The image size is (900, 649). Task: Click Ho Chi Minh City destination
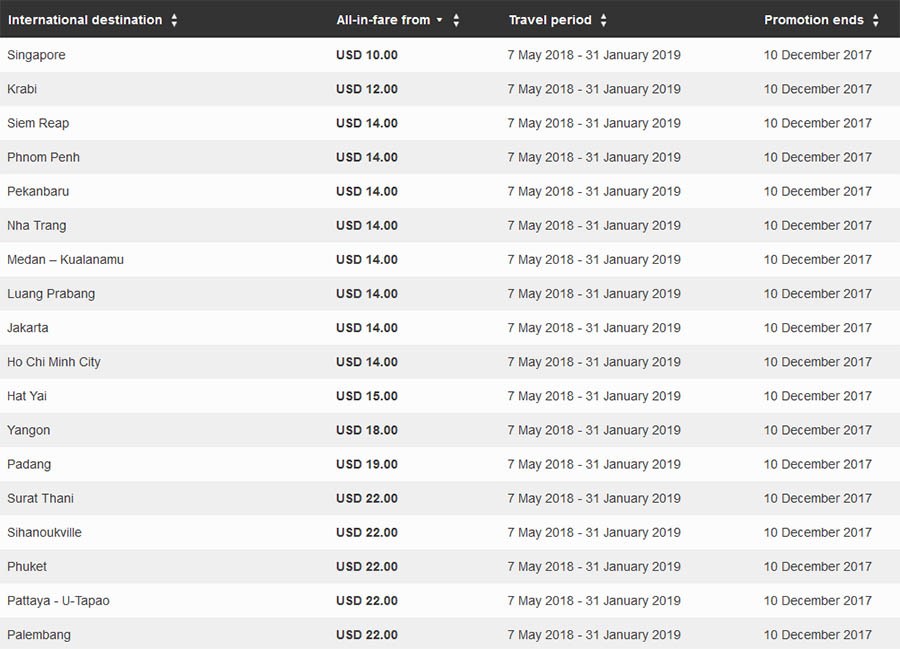click(54, 362)
